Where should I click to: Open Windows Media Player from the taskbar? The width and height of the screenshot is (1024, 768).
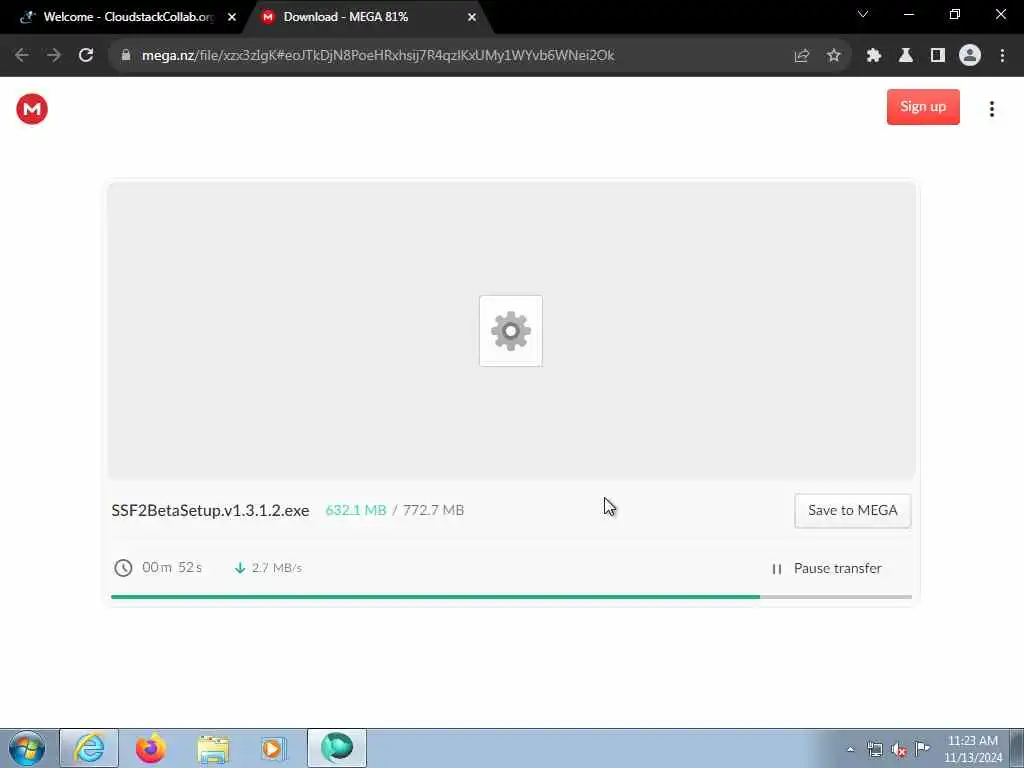274,748
